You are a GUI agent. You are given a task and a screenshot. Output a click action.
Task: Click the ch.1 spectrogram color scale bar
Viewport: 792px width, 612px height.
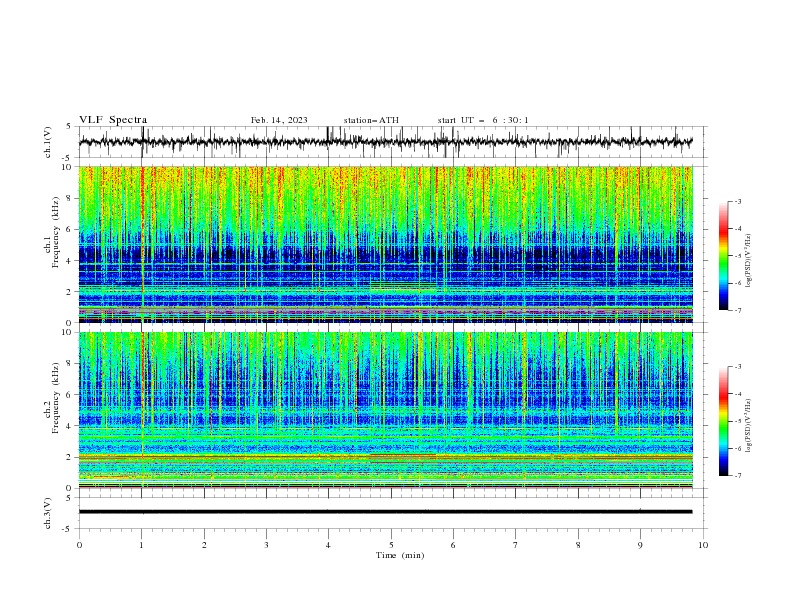(723, 256)
